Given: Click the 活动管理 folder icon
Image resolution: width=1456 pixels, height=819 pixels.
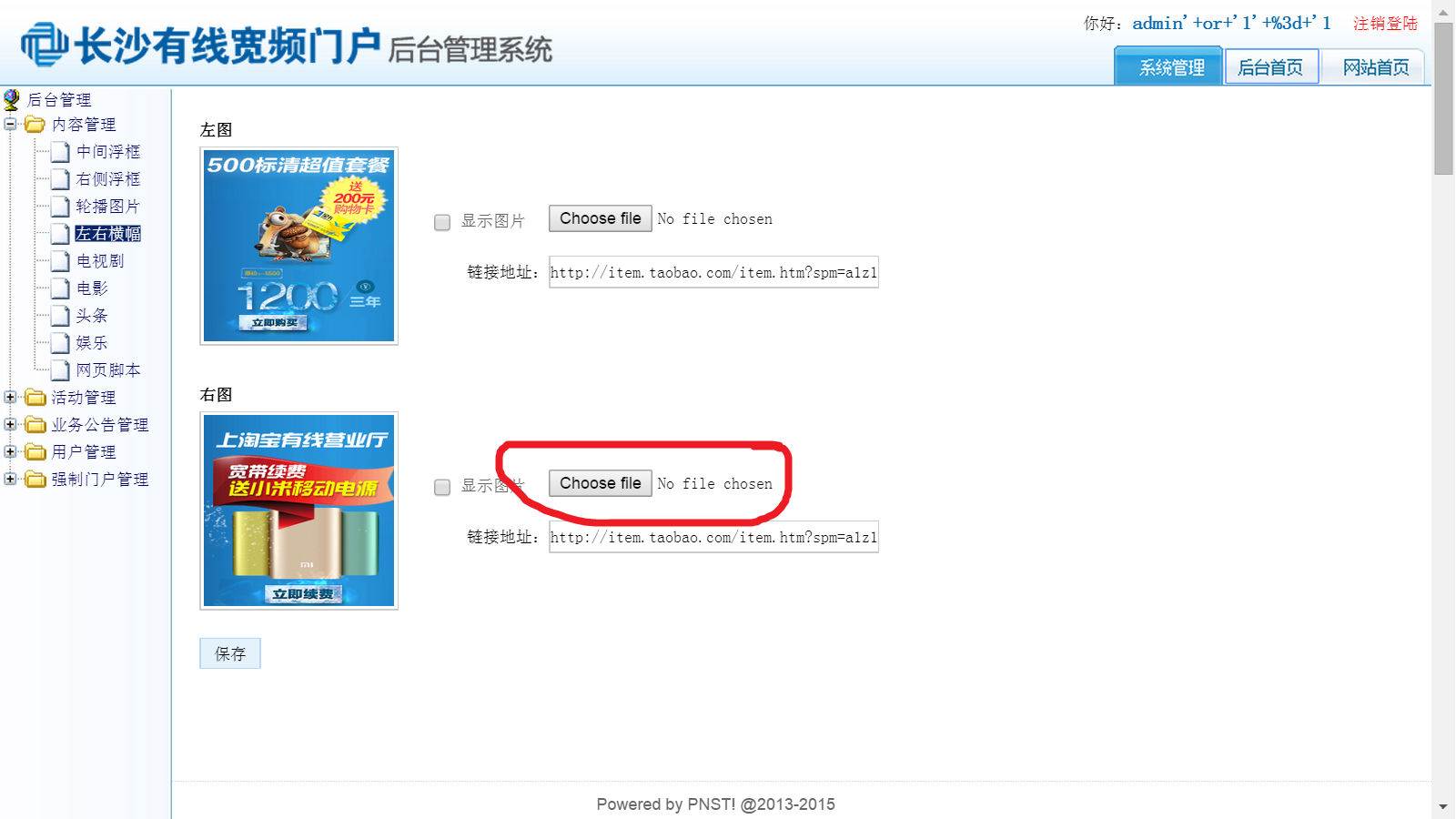Looking at the screenshot, I should coord(35,398).
